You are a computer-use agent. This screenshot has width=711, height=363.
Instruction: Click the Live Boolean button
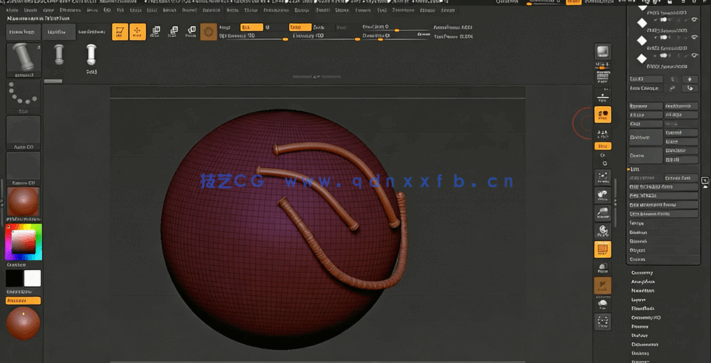(92, 32)
